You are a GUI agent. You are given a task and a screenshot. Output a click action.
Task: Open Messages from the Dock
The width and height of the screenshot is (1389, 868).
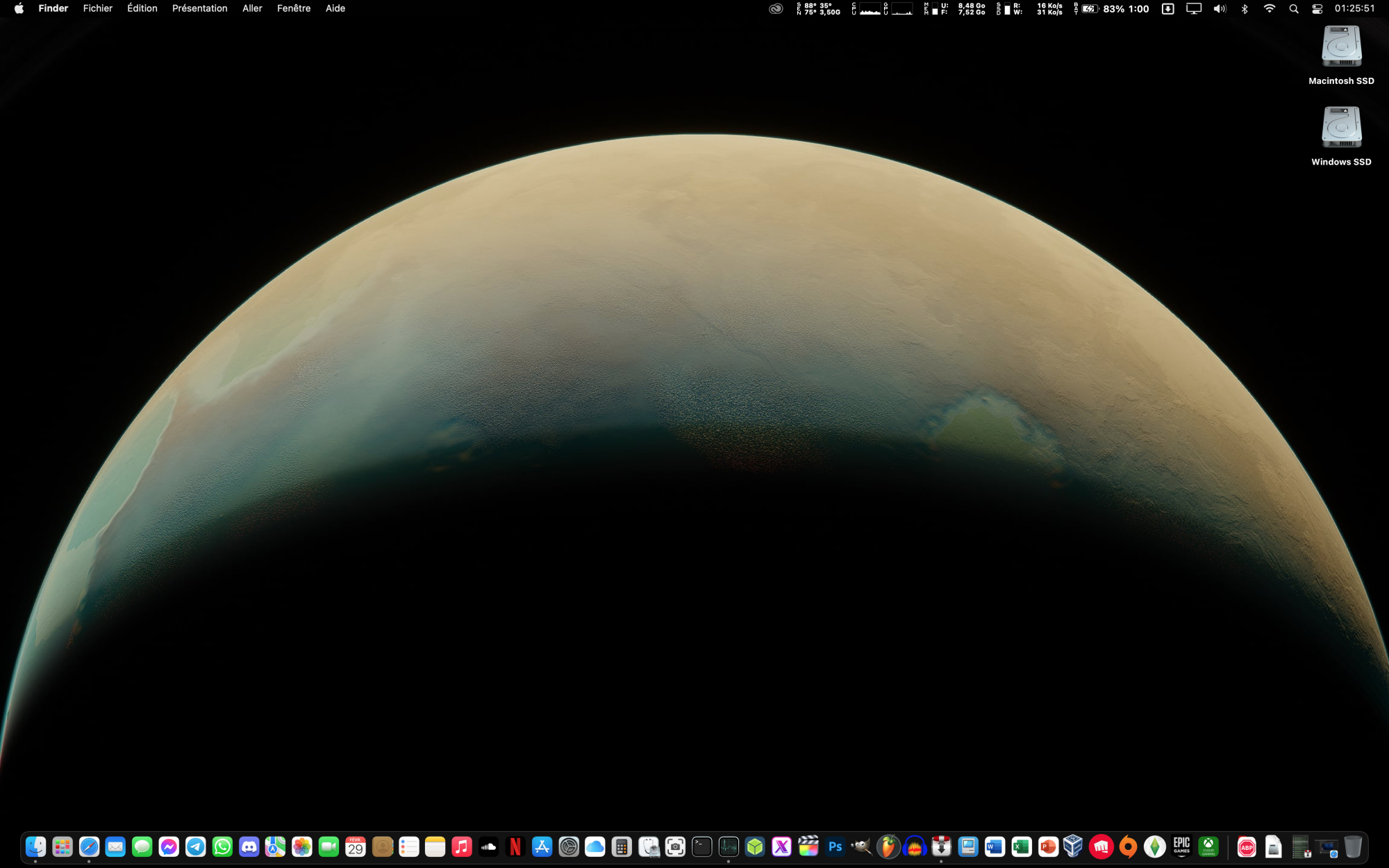(x=142, y=846)
